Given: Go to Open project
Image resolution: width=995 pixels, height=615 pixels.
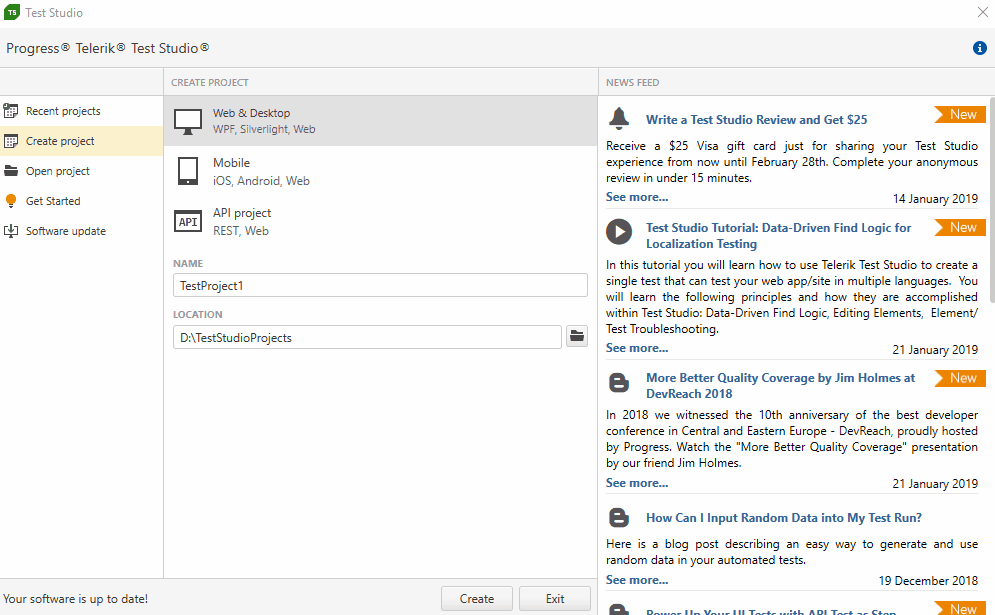Looking at the screenshot, I should click(81, 171).
